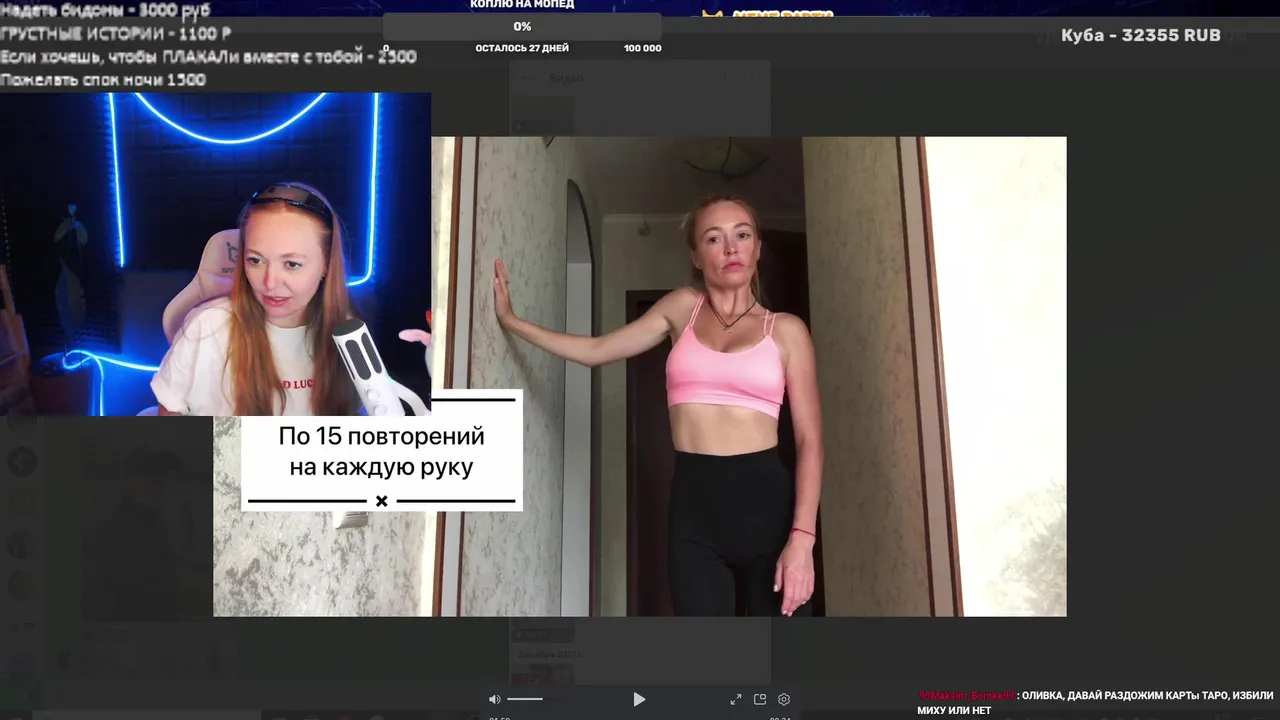Expand the video to fullscreen

736,699
